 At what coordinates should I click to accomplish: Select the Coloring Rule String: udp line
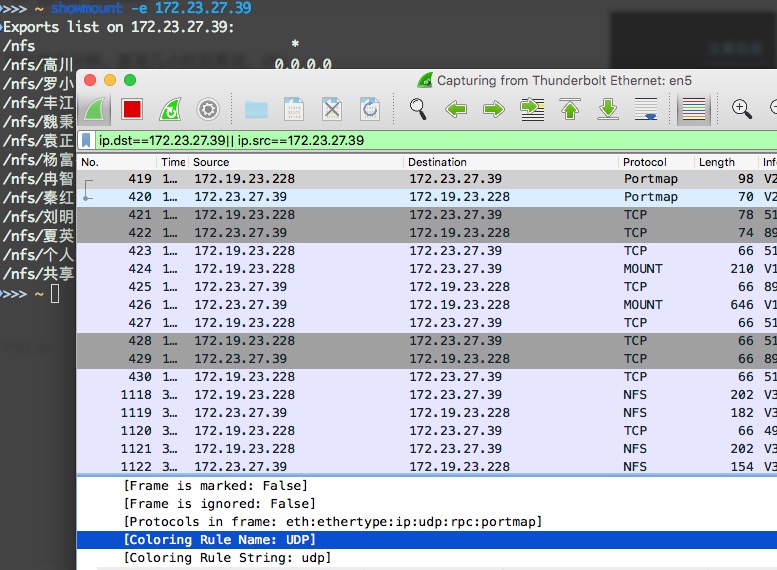[x=427, y=558]
